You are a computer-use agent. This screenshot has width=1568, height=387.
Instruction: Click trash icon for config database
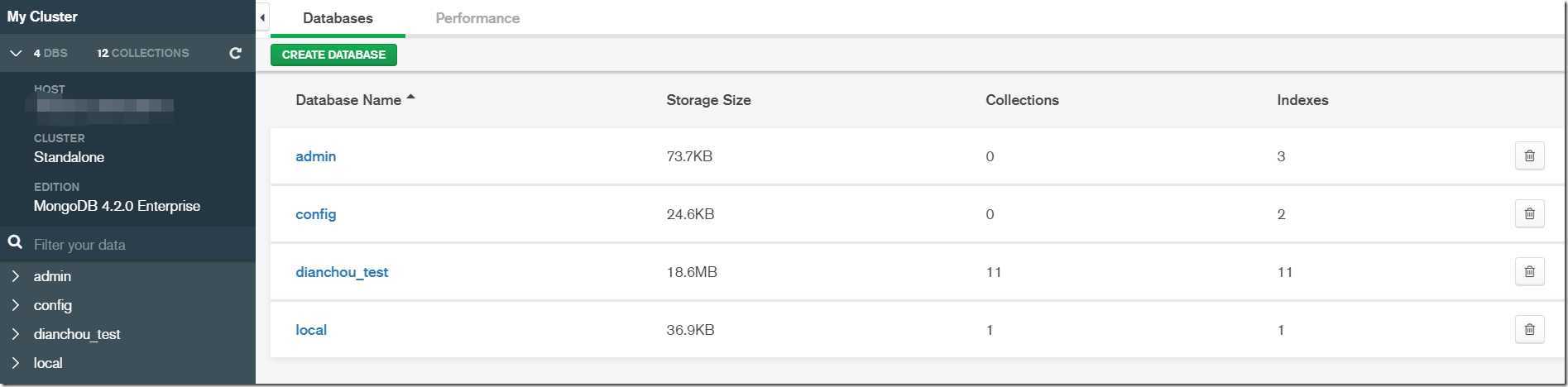1529,213
